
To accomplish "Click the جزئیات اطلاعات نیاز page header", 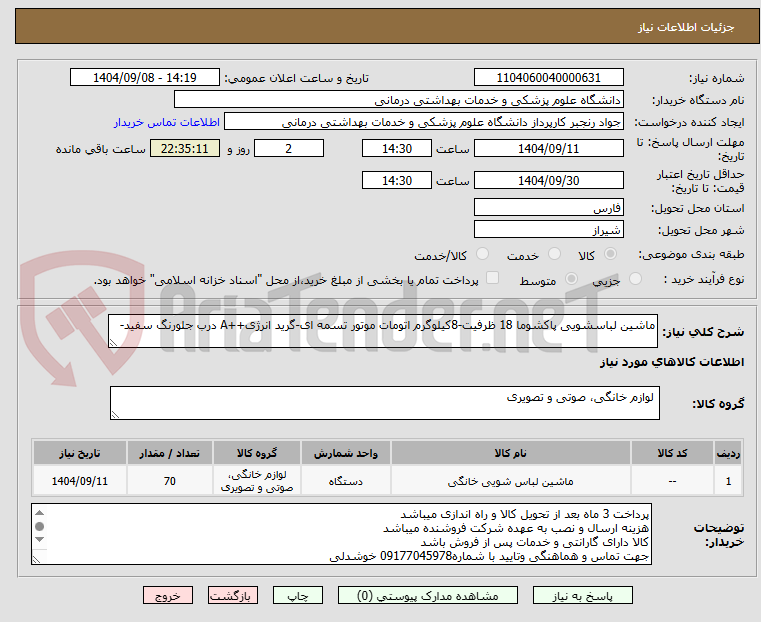I will 387,27.
